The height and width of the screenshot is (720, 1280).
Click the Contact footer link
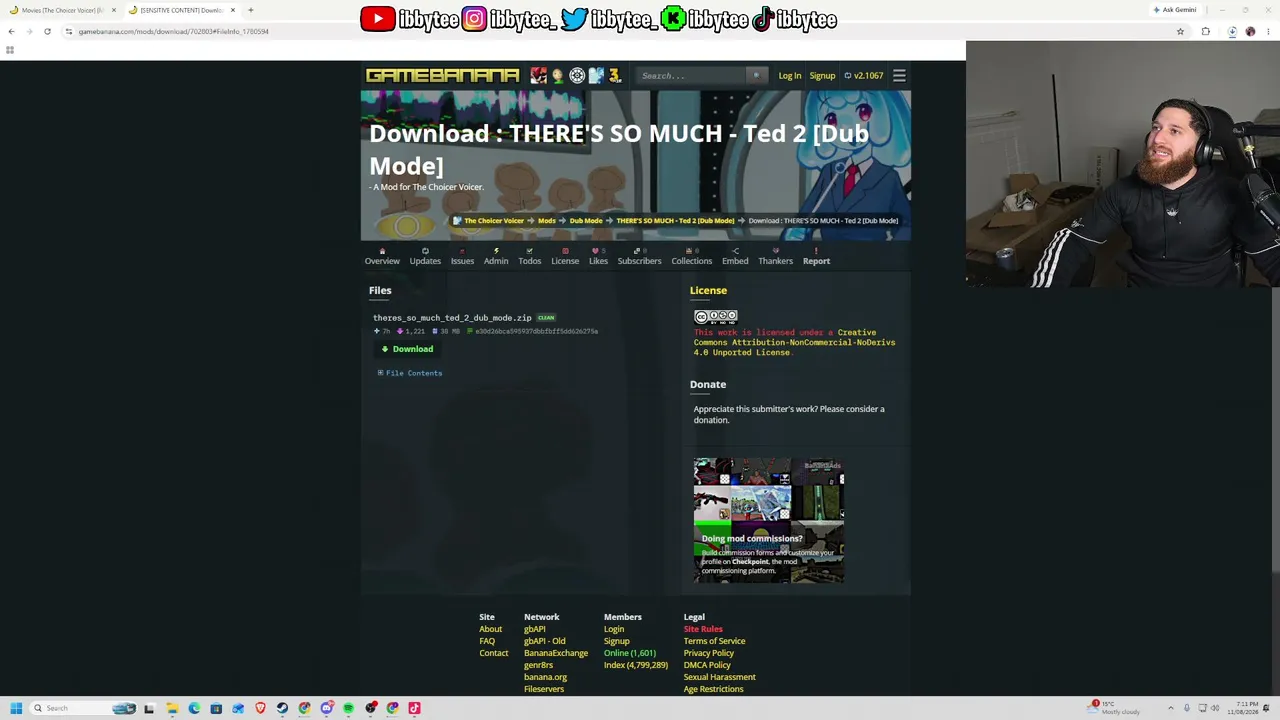(494, 653)
